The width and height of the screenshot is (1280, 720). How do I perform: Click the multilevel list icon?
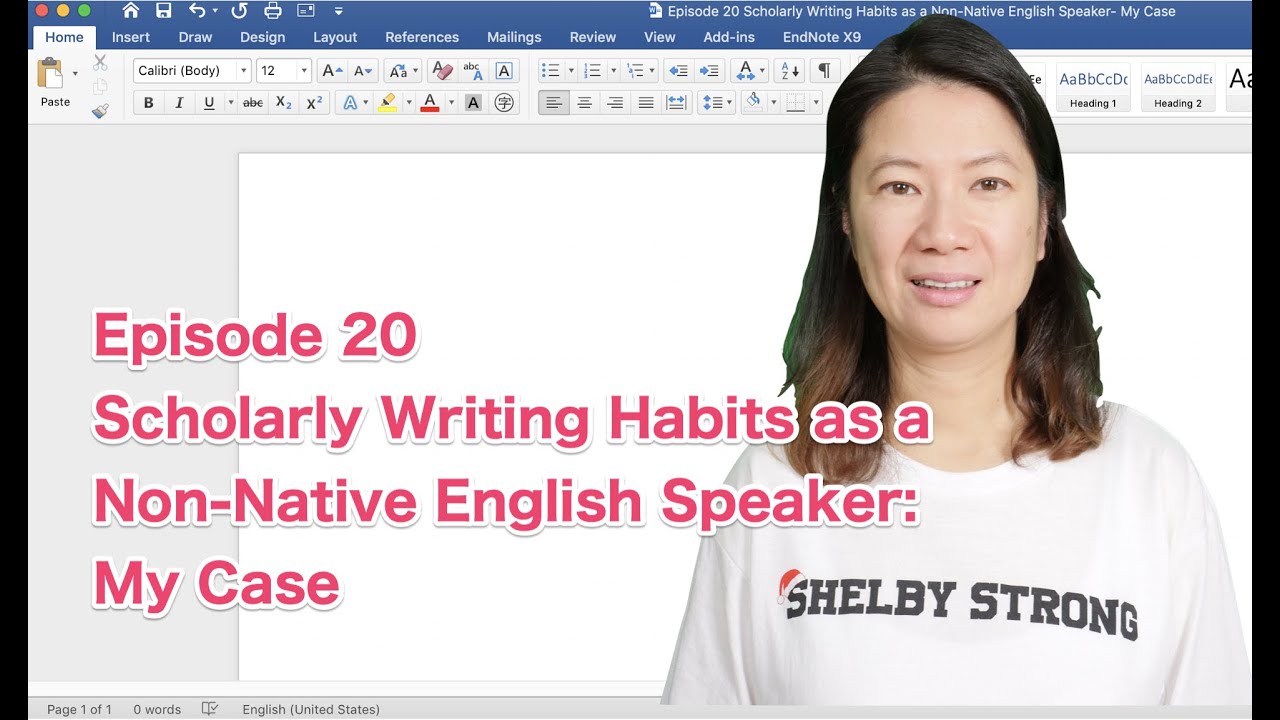pos(634,71)
